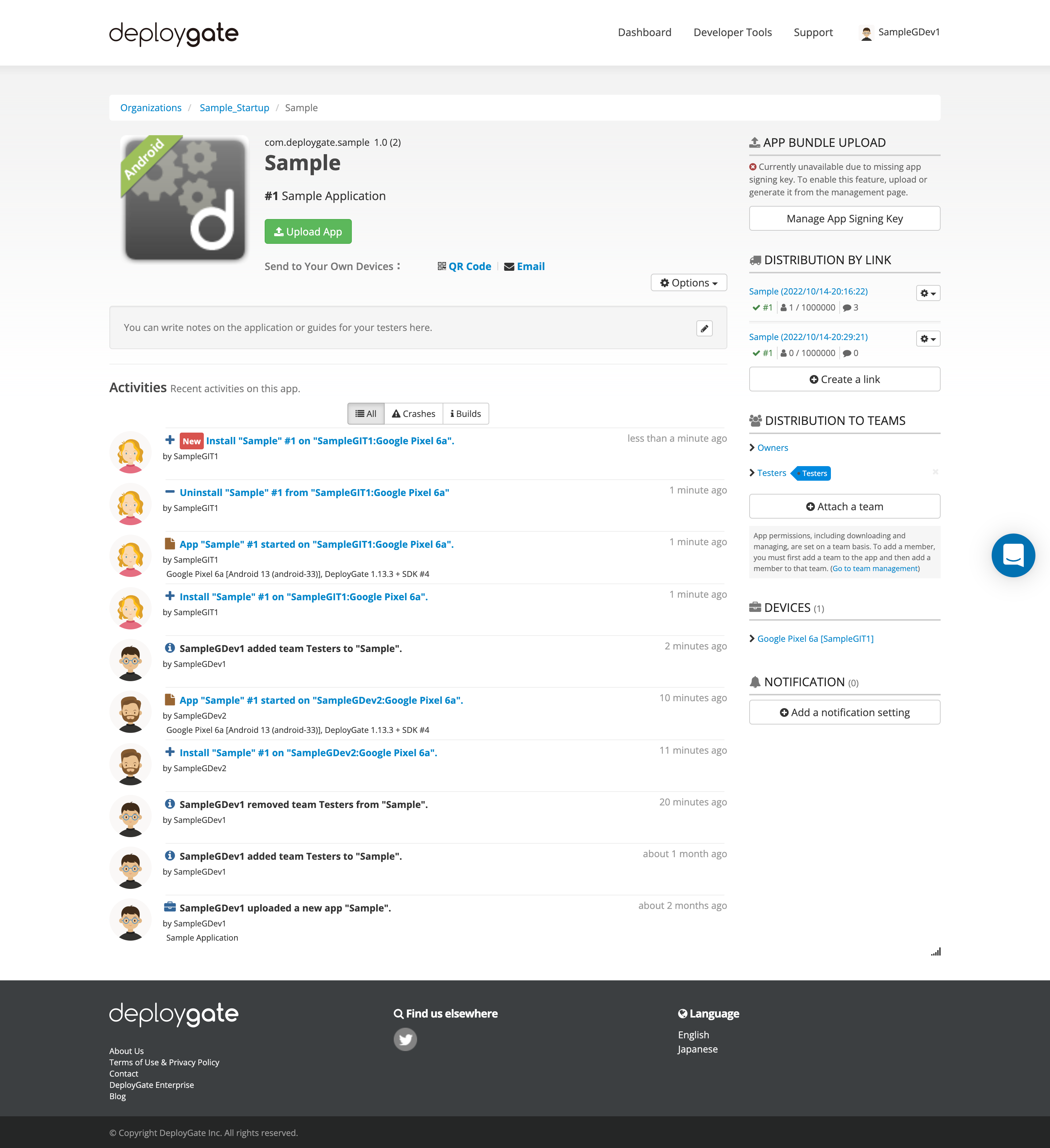
Task: Visit DeployGate's Twitter page
Action: pos(406,1039)
